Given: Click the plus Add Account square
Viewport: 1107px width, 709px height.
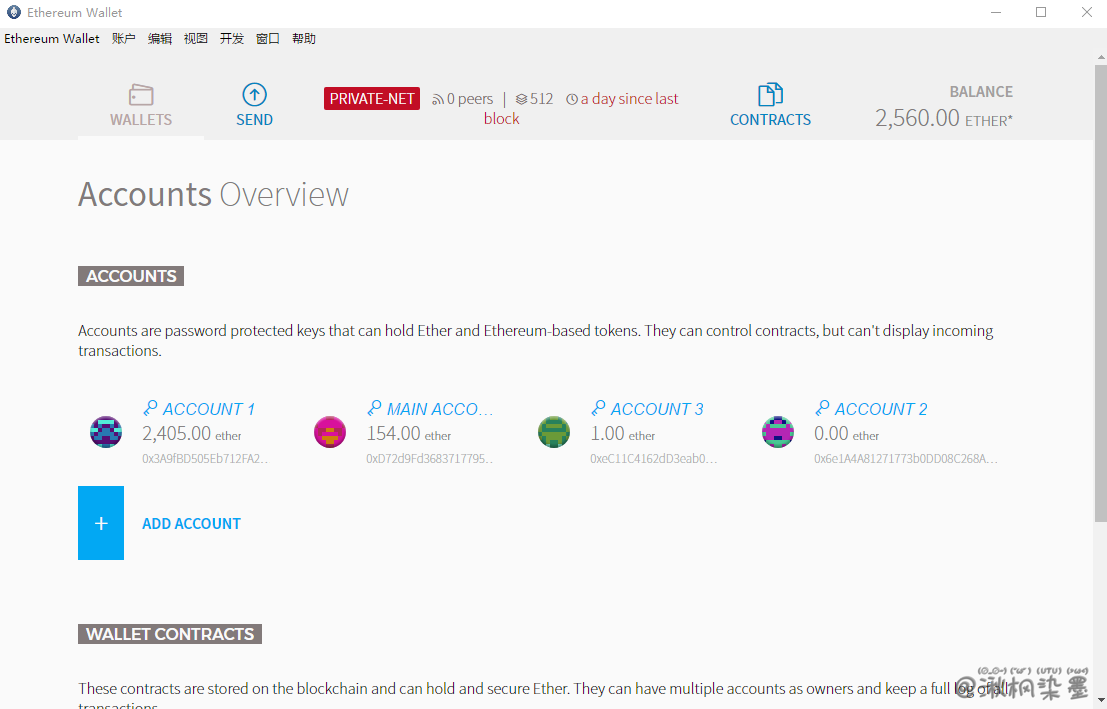Looking at the screenshot, I should coord(101,523).
